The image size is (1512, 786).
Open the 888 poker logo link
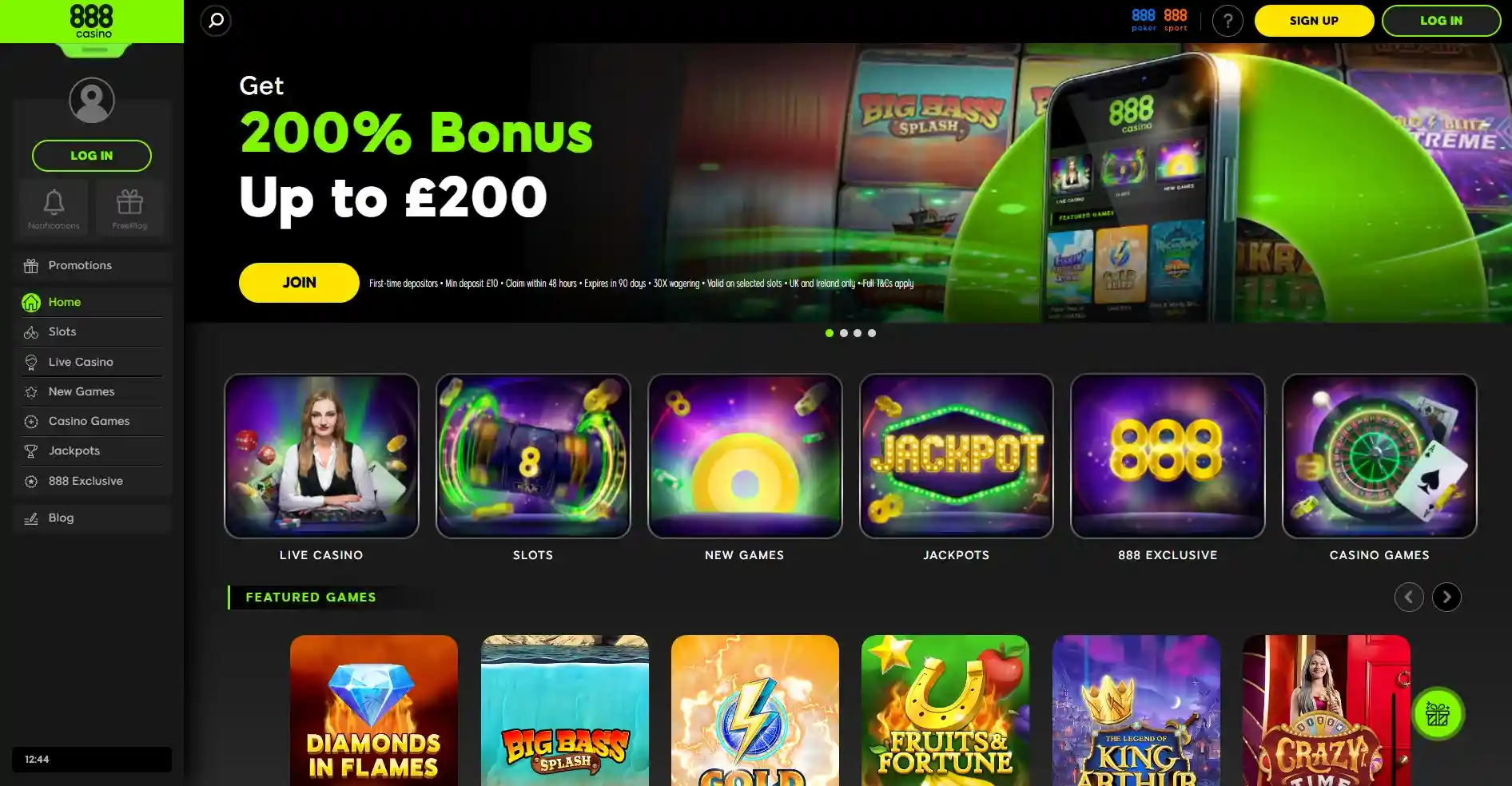tap(1144, 21)
